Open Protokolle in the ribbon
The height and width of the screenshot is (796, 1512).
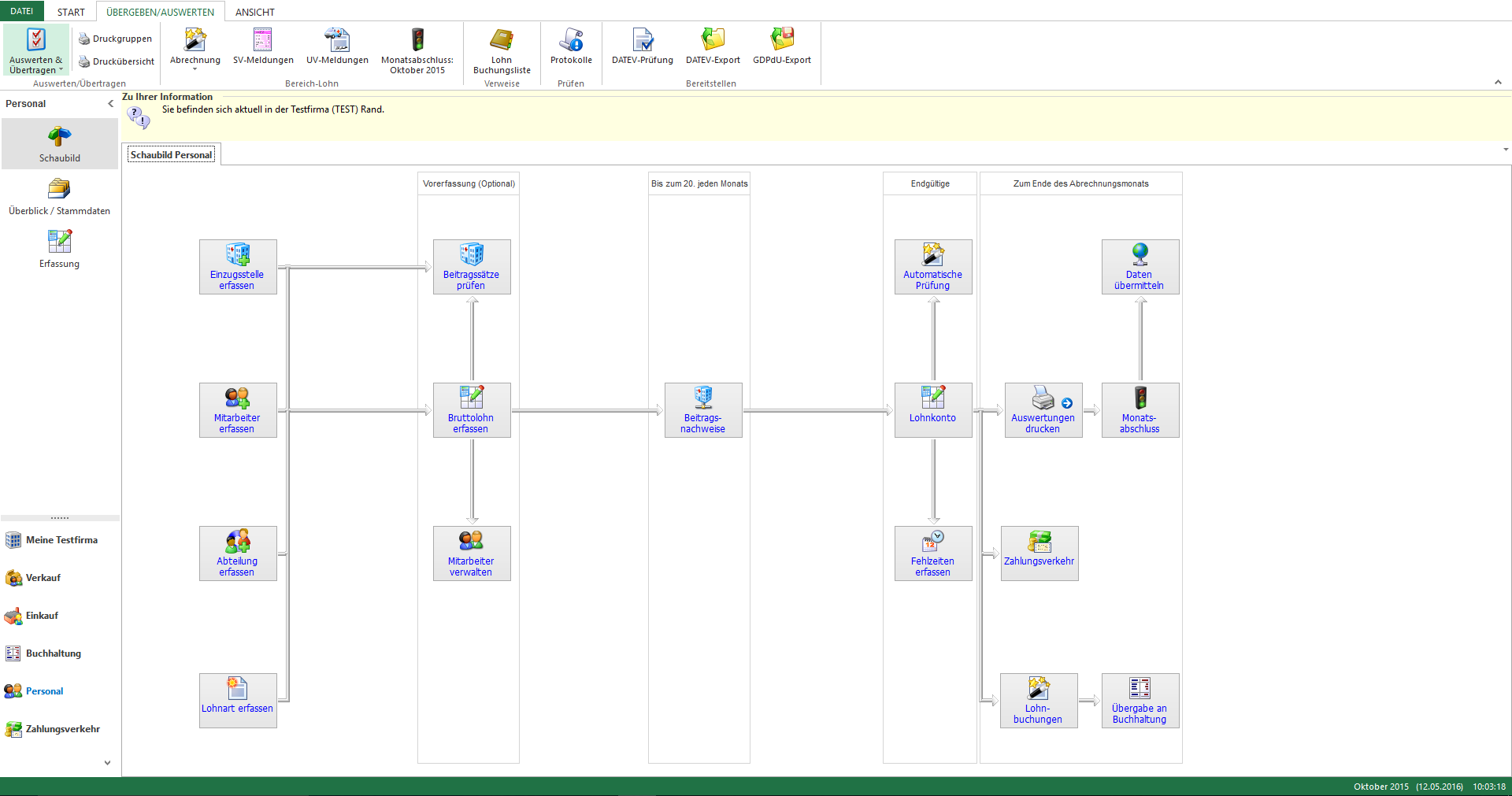click(571, 41)
